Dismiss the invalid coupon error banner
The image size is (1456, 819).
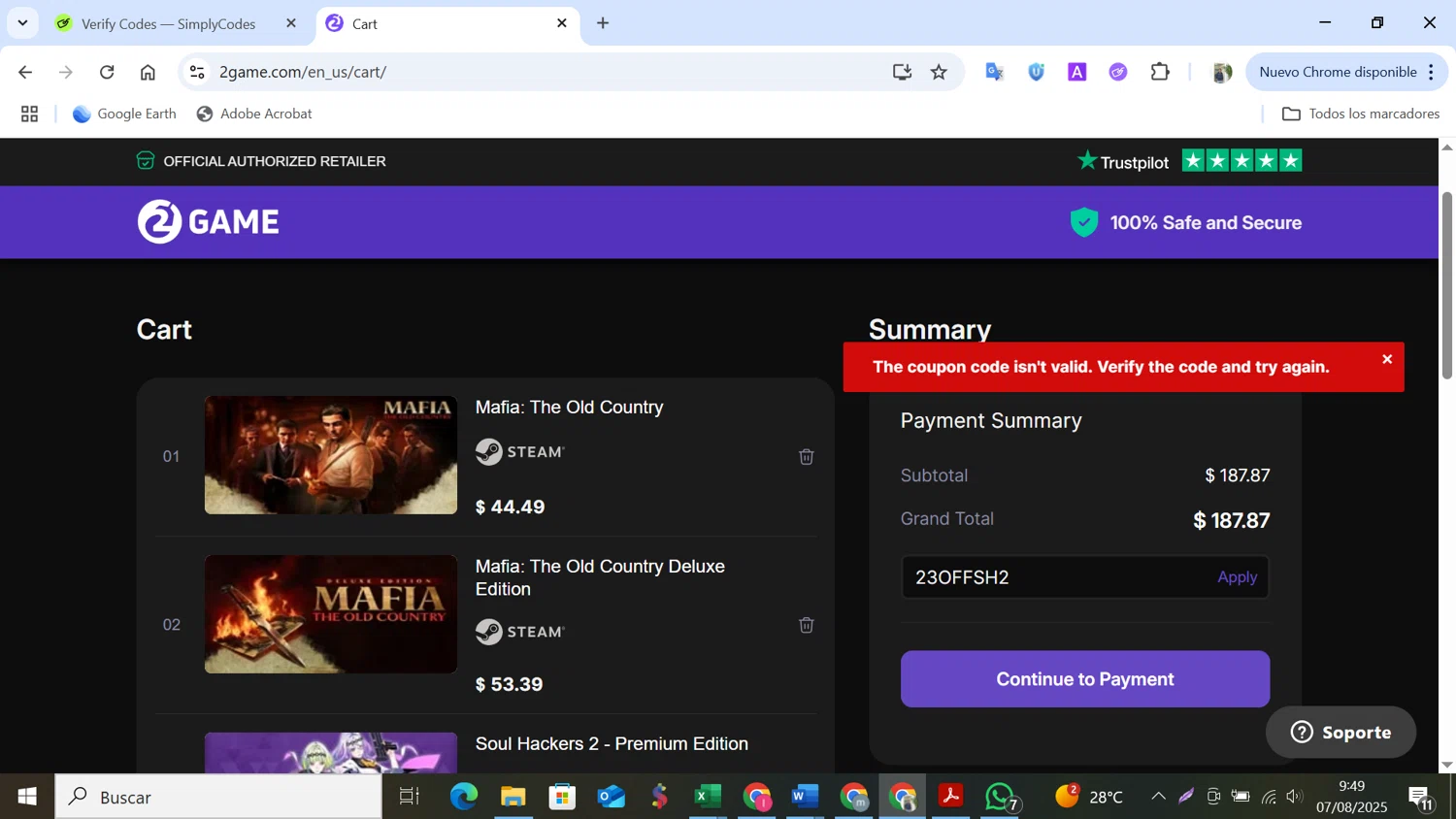(x=1387, y=359)
